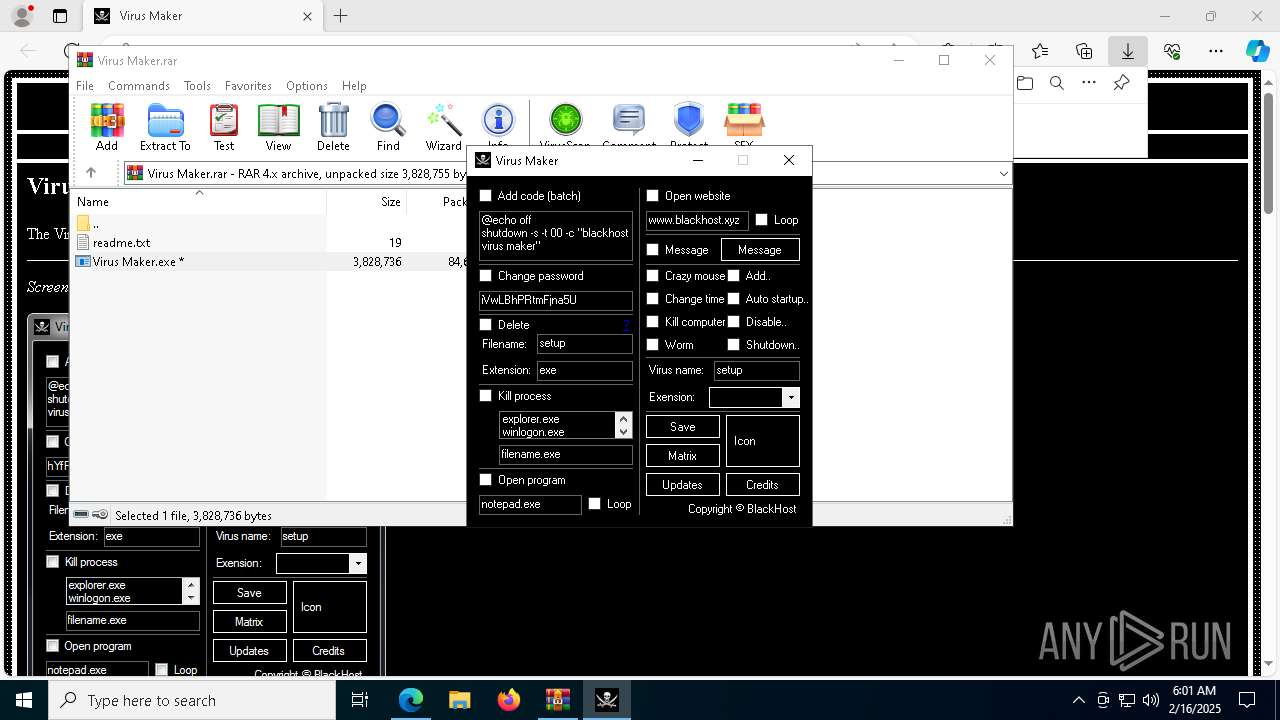This screenshot has width=1280, height=720.
Task: Open Windows Start menu
Action: pos(24,700)
